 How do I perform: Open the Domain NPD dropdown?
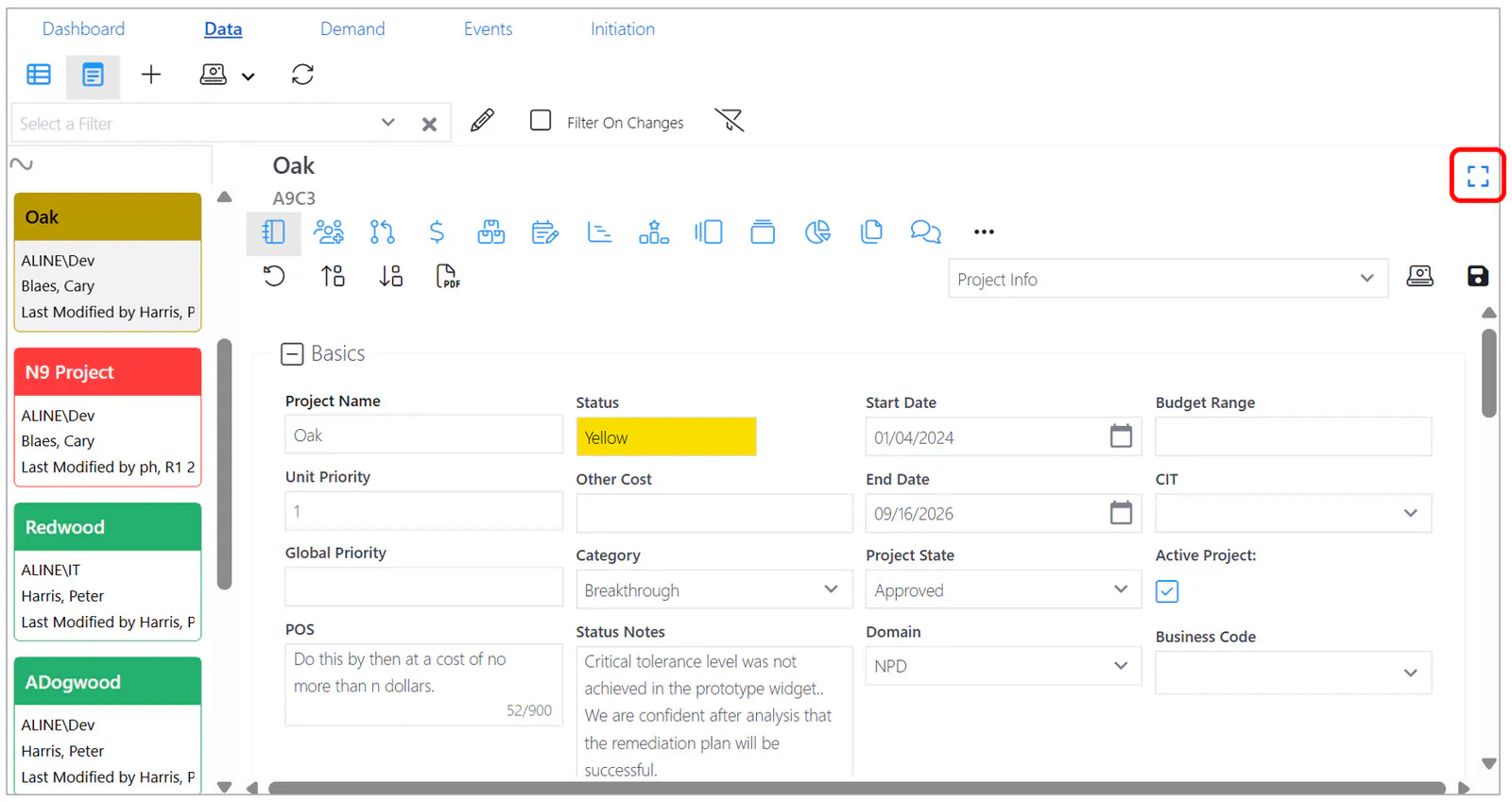(1004, 666)
